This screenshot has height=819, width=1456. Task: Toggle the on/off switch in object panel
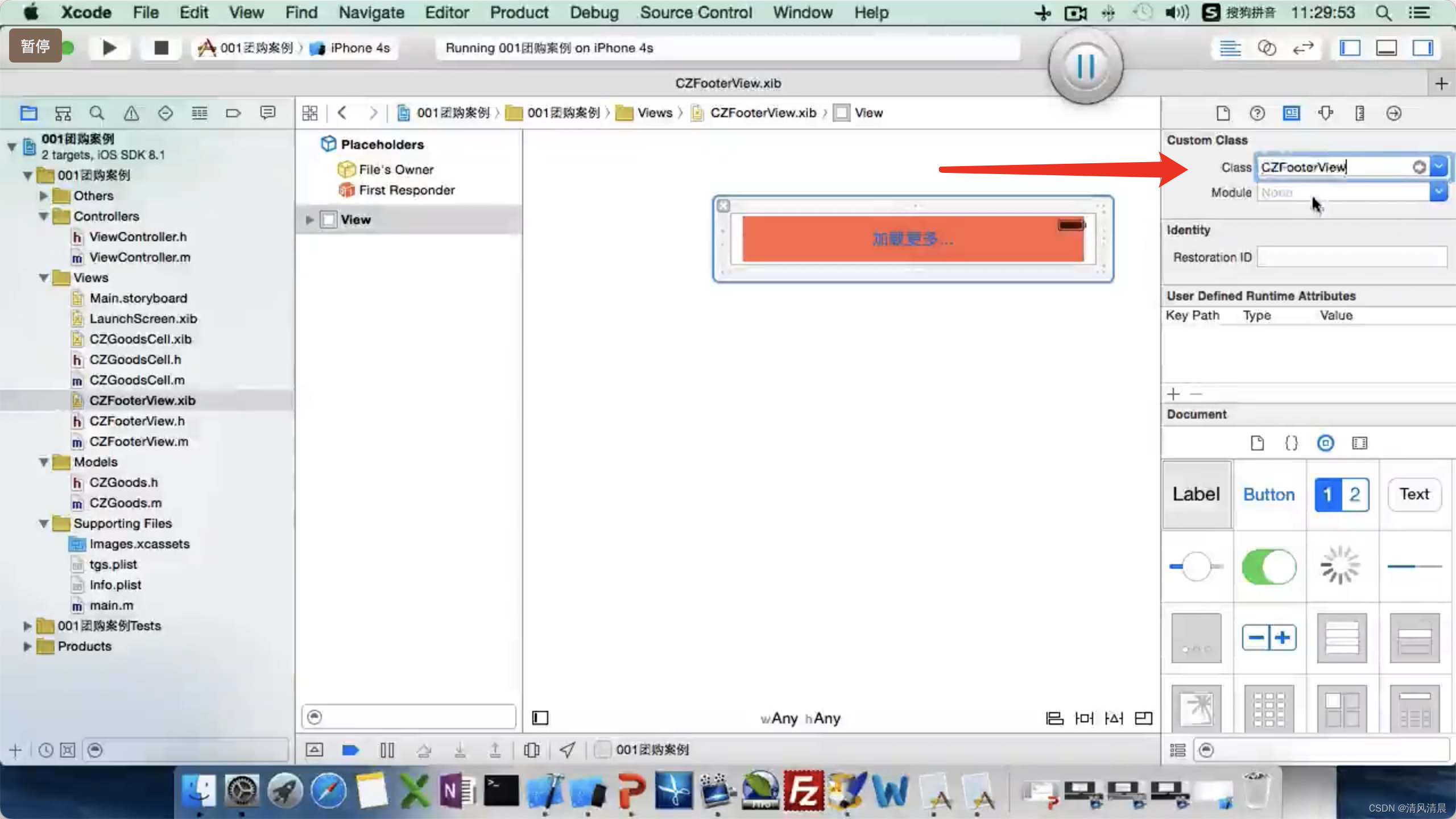pos(1269,566)
